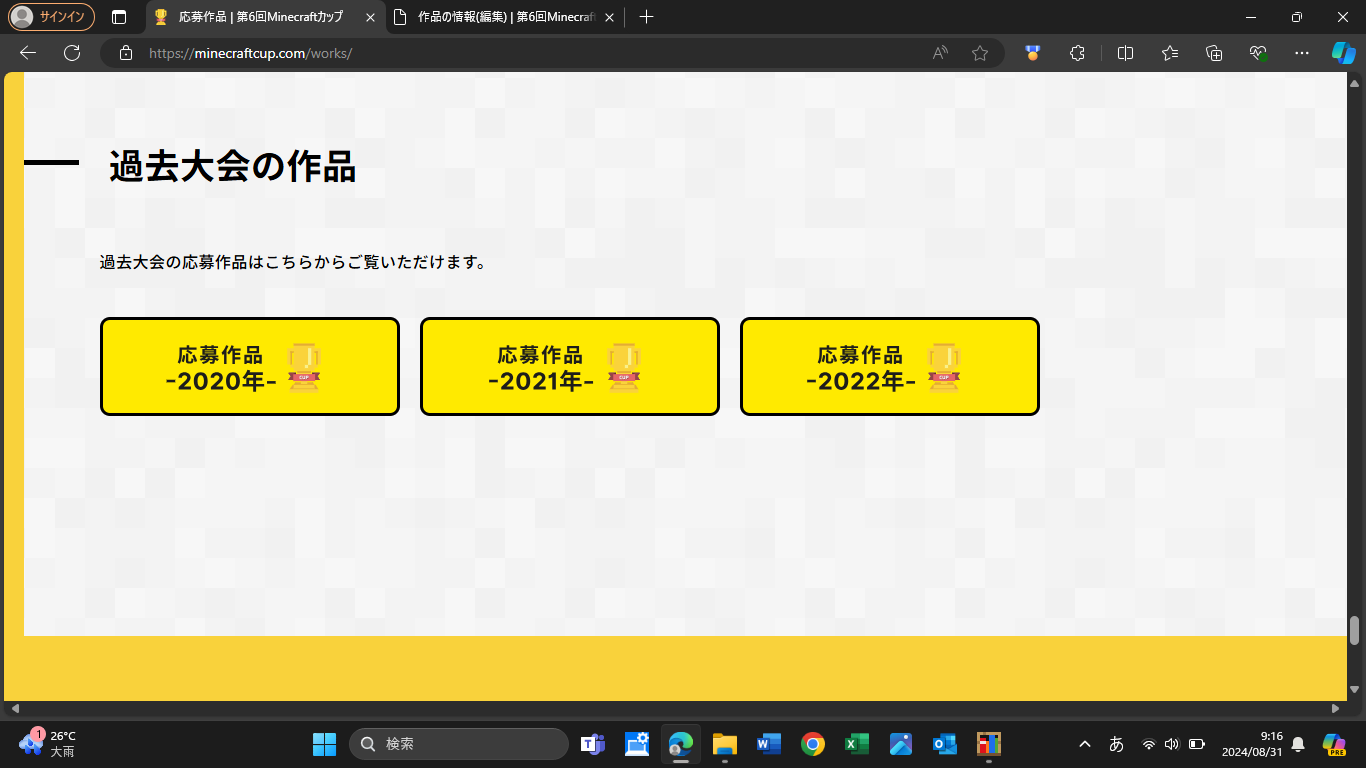Click the vertical scrollbar thumb
This screenshot has width=1366, height=768.
click(1355, 631)
